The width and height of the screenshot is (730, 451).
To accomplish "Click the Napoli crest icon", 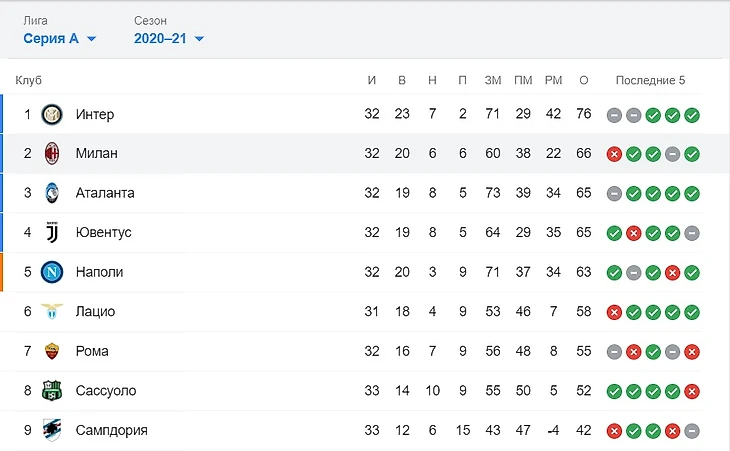I will pyautogui.click(x=52, y=272).
